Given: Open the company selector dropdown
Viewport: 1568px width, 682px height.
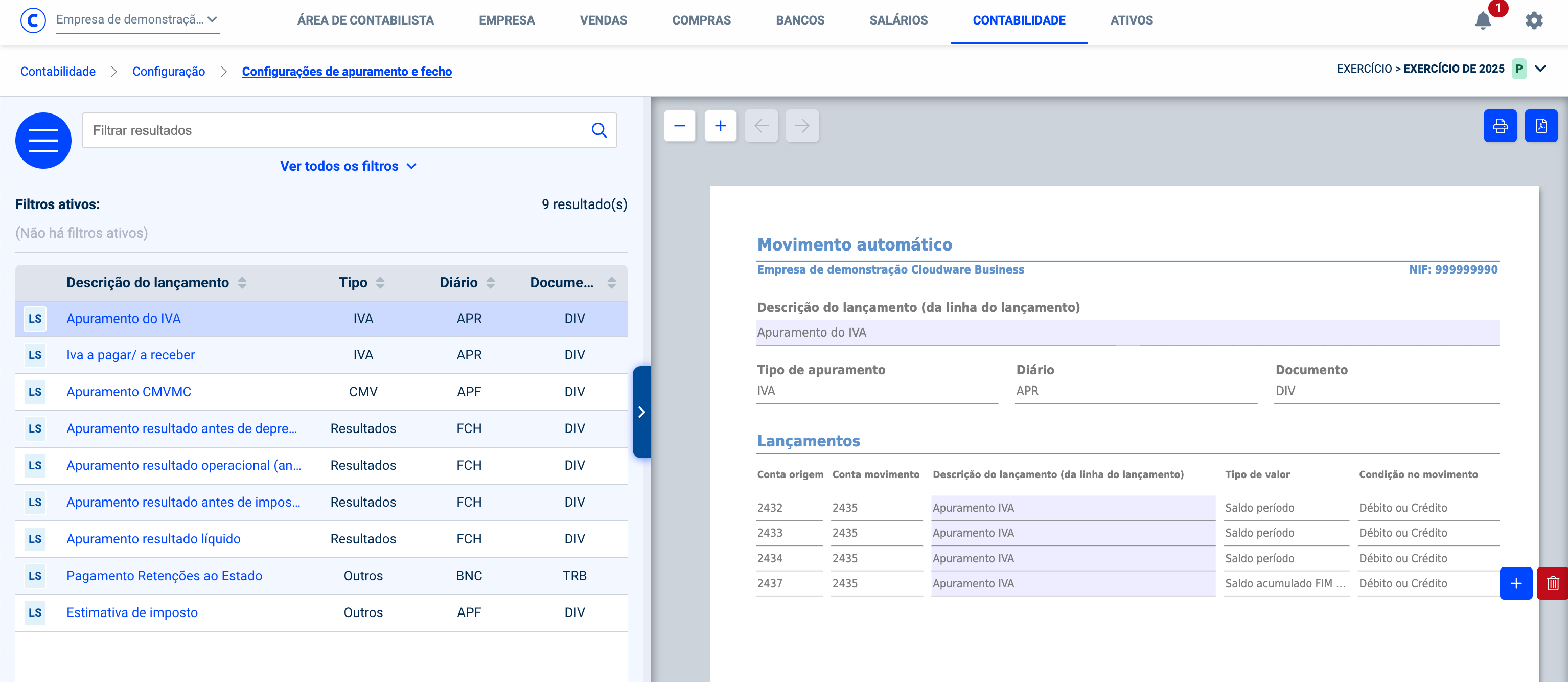Looking at the screenshot, I should coord(137,19).
